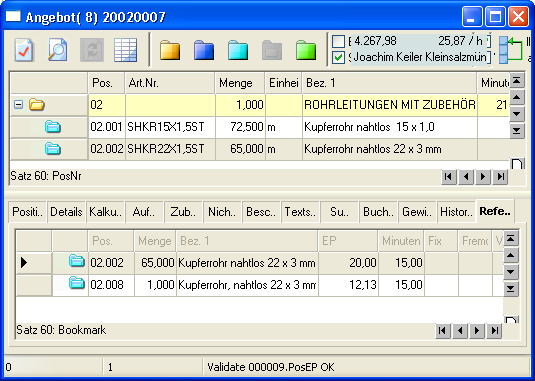This screenshot has width=535, height=381.
Task: Click scroll-down arrow of upper grid scrollbar
Action: (517, 114)
